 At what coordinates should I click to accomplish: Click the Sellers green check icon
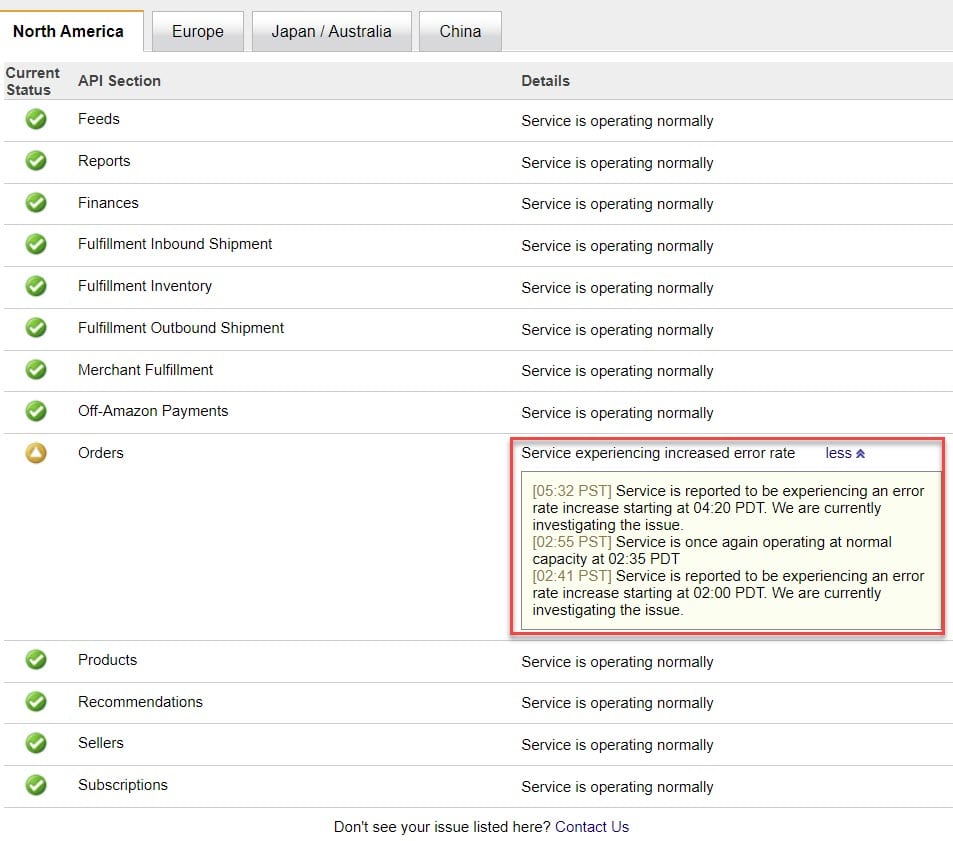[36, 743]
